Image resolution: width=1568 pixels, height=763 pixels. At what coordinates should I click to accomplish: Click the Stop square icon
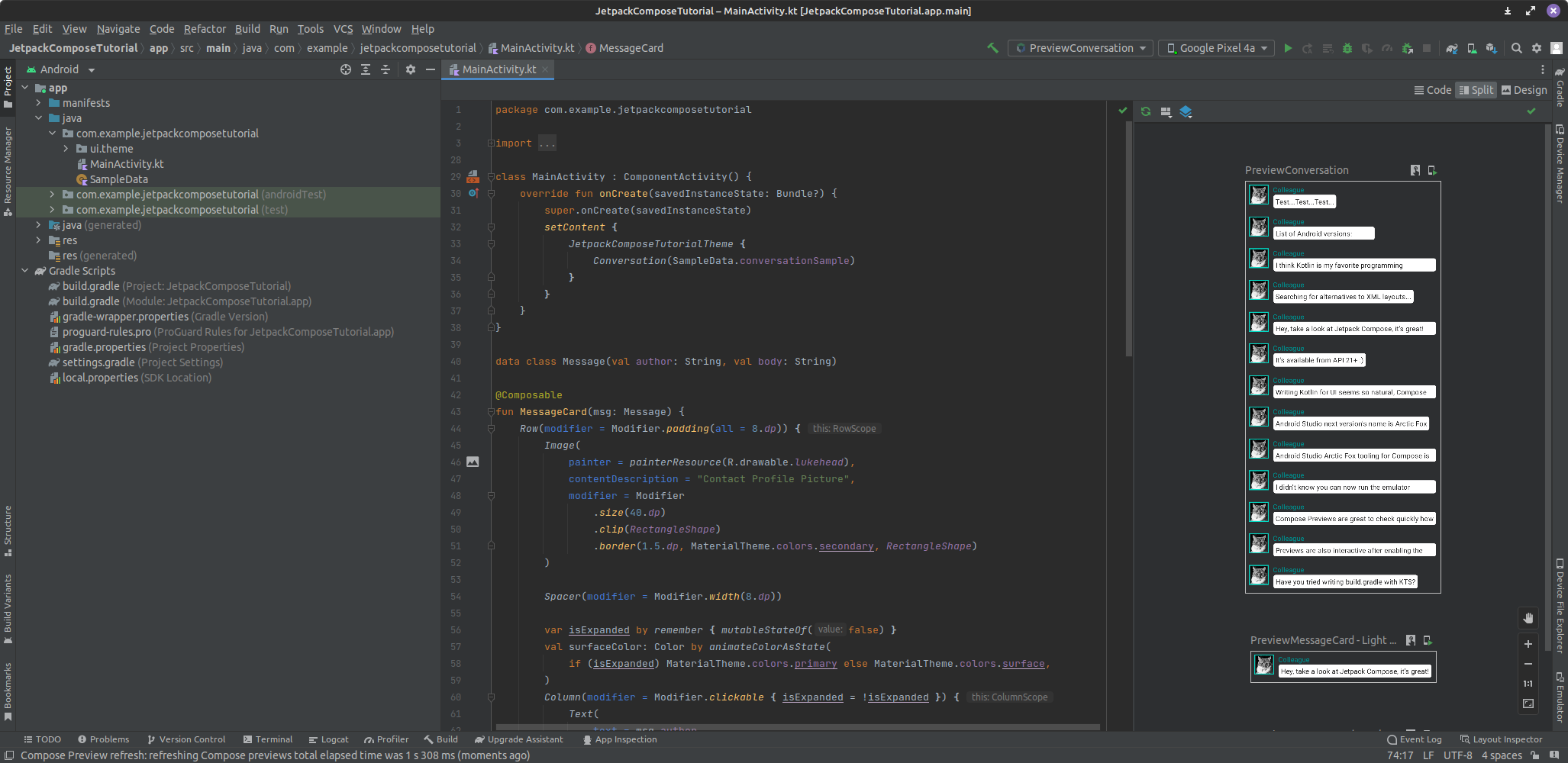(1427, 48)
